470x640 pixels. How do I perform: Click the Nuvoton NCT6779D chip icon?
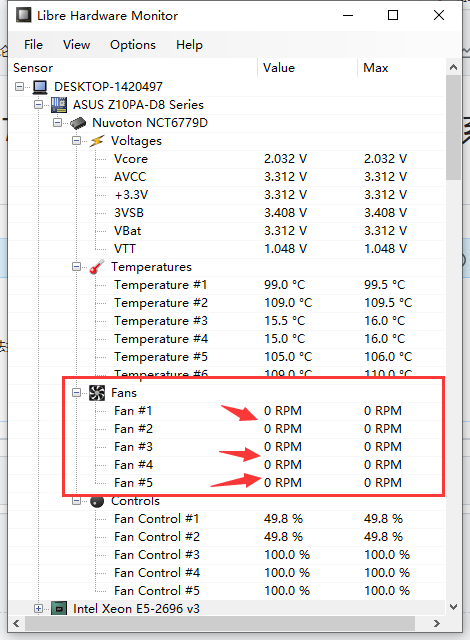point(78,123)
